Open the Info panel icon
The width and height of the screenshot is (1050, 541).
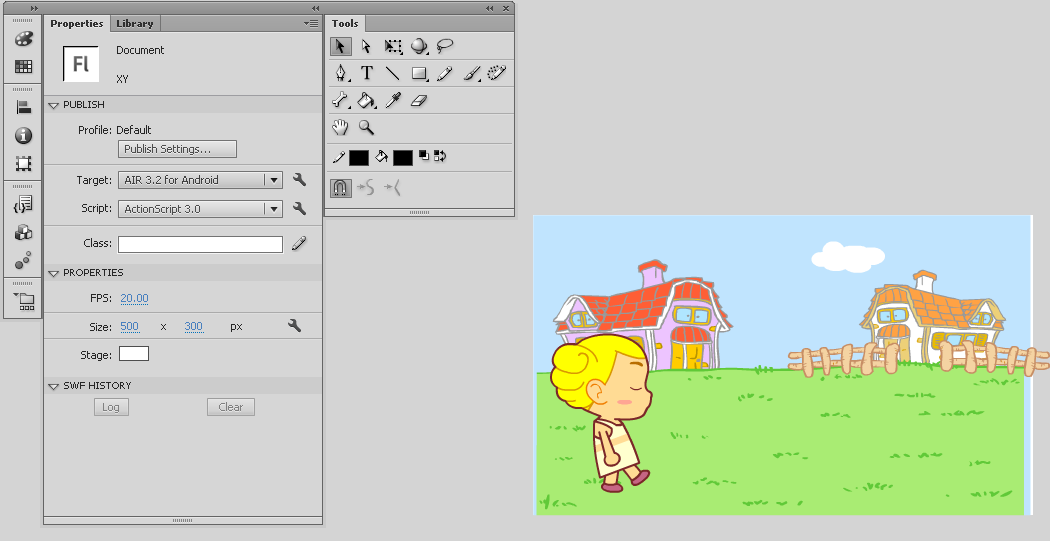(x=23, y=135)
